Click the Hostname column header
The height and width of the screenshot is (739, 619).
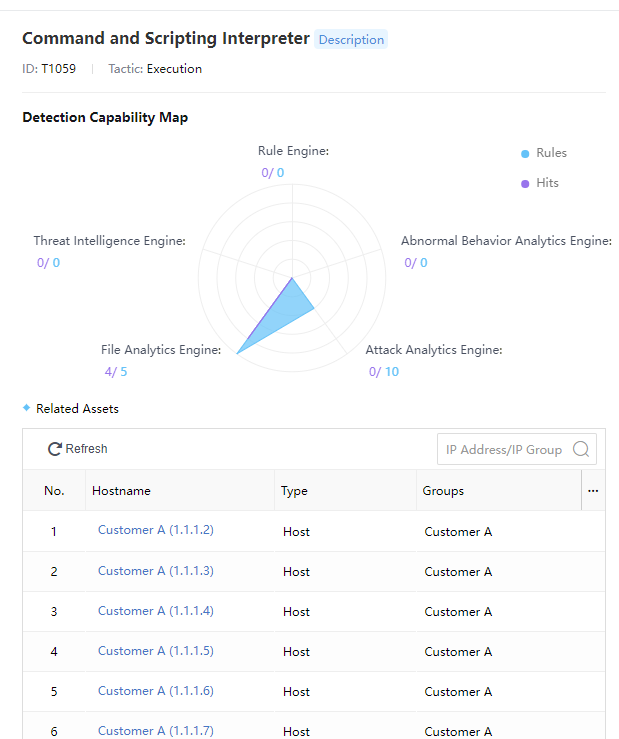click(x=121, y=491)
